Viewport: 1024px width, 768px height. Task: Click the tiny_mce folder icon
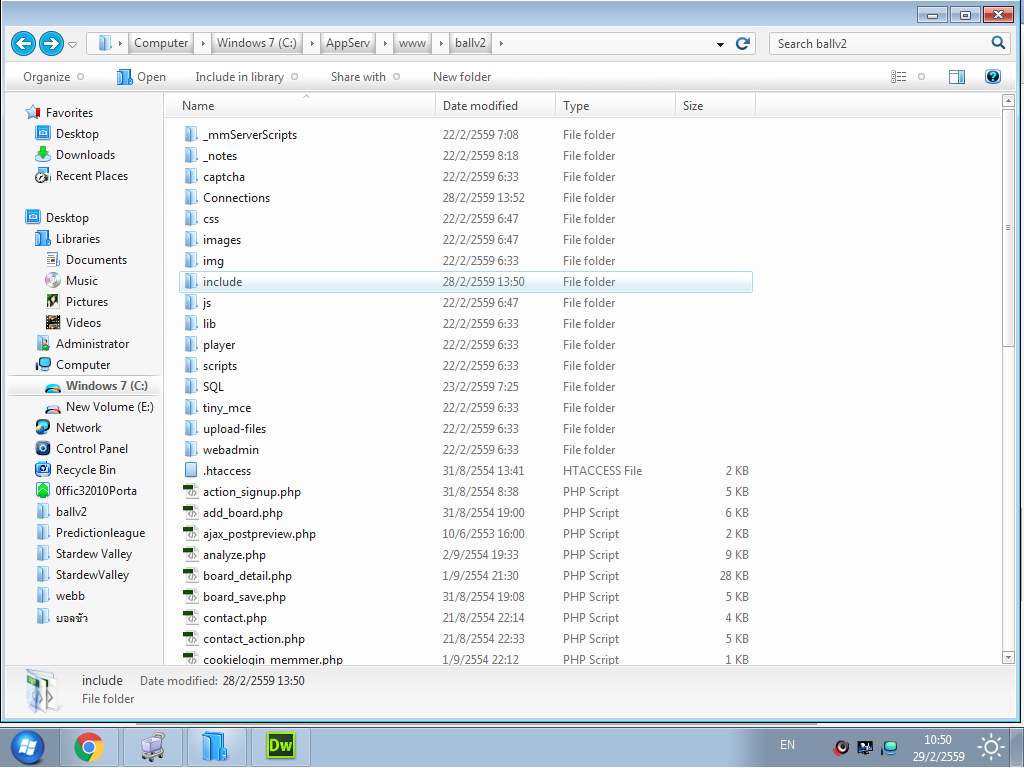pyautogui.click(x=191, y=408)
